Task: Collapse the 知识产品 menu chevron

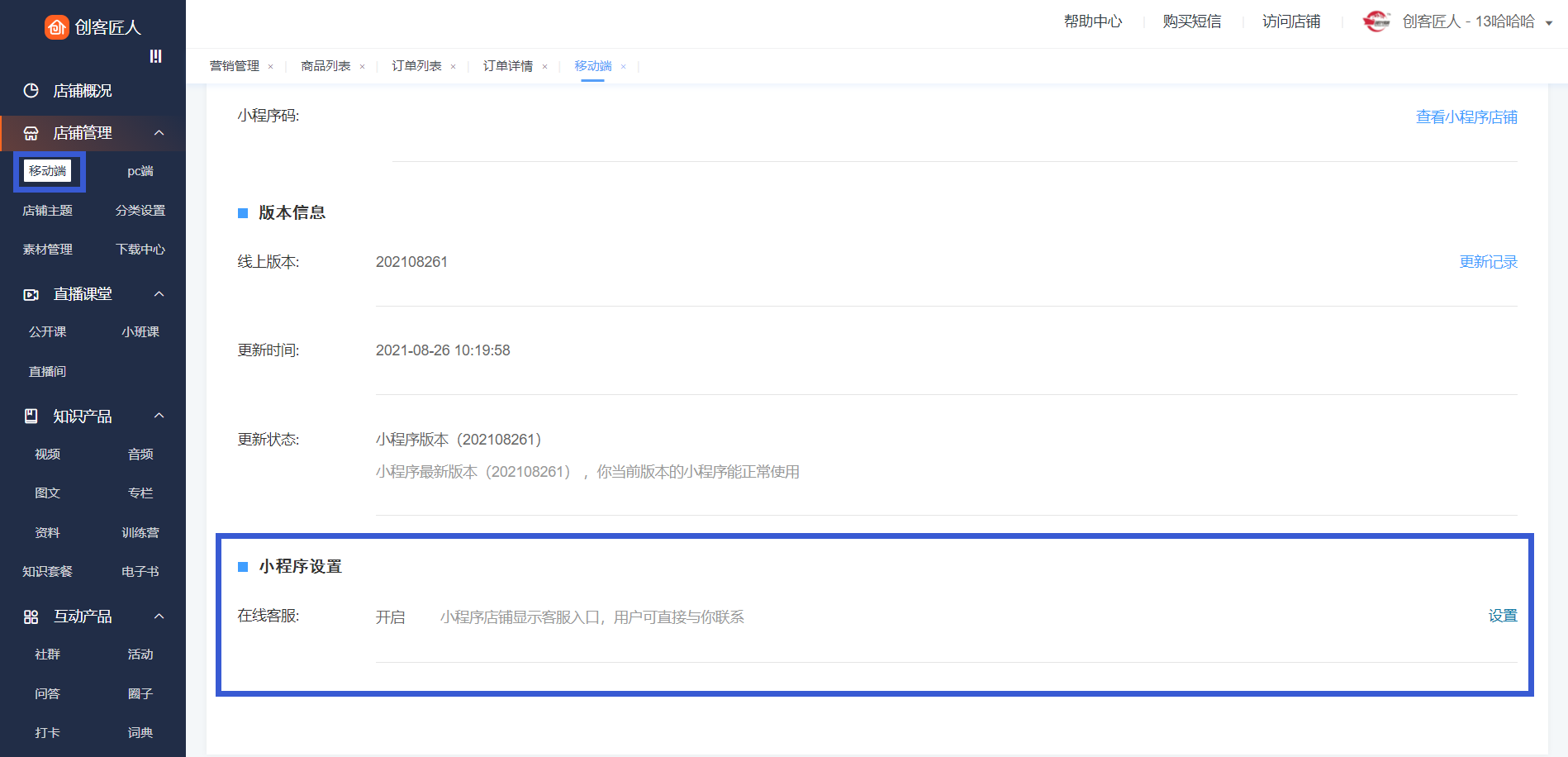Action: pyautogui.click(x=159, y=416)
